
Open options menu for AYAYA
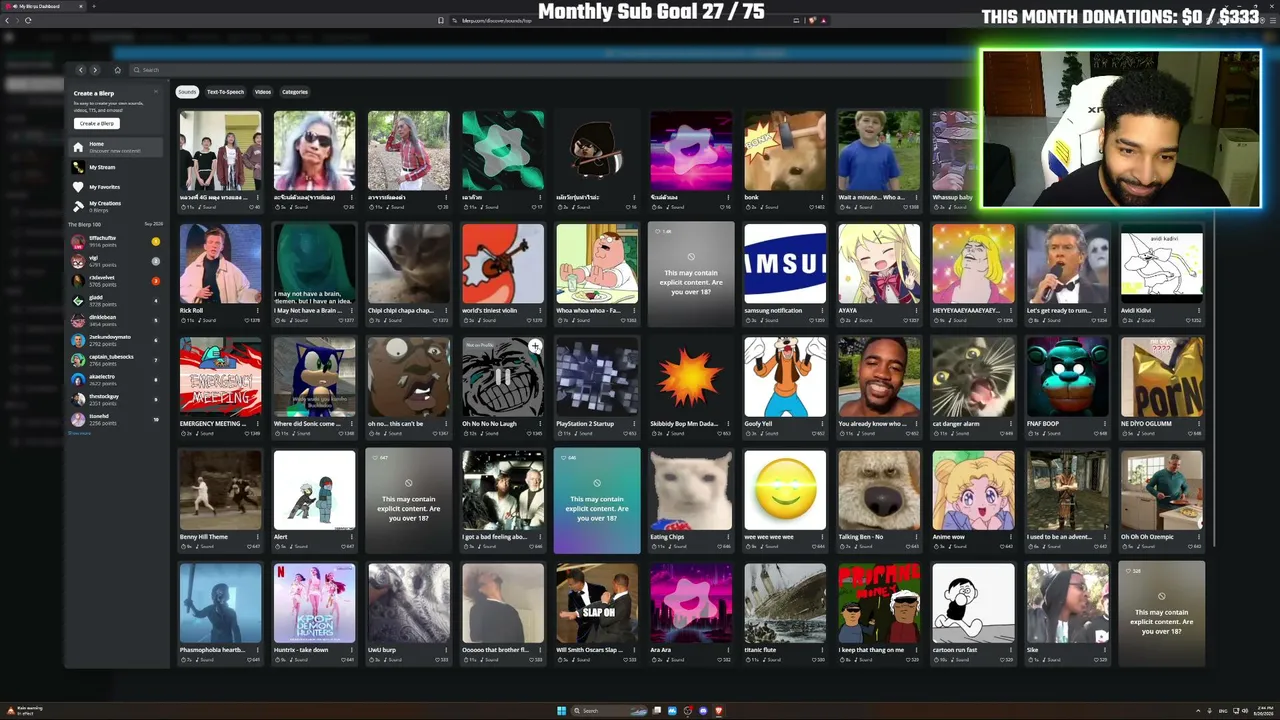916,311
